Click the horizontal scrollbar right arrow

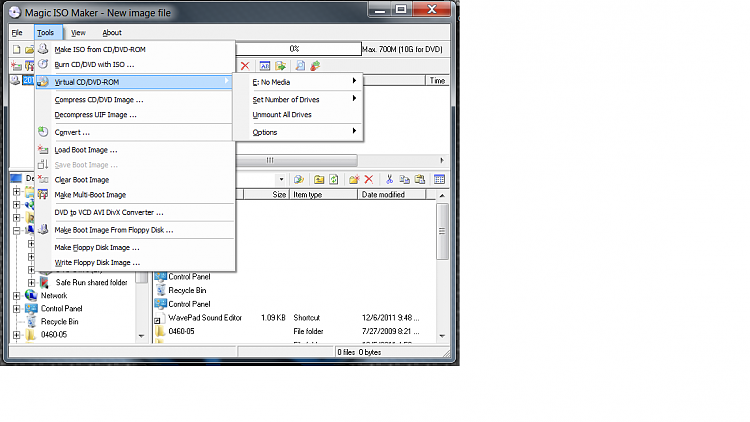441,160
